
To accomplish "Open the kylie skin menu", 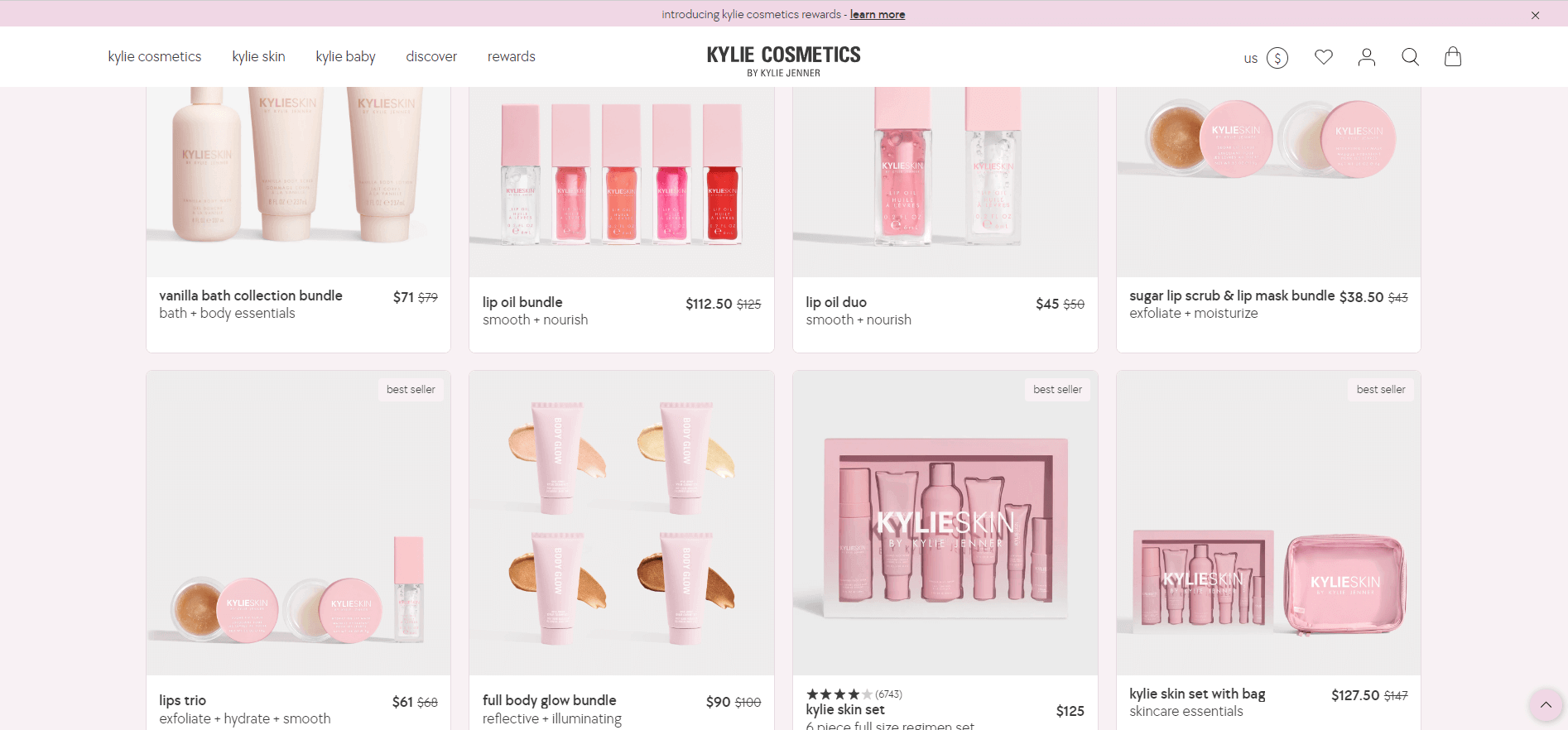I will 258,56.
